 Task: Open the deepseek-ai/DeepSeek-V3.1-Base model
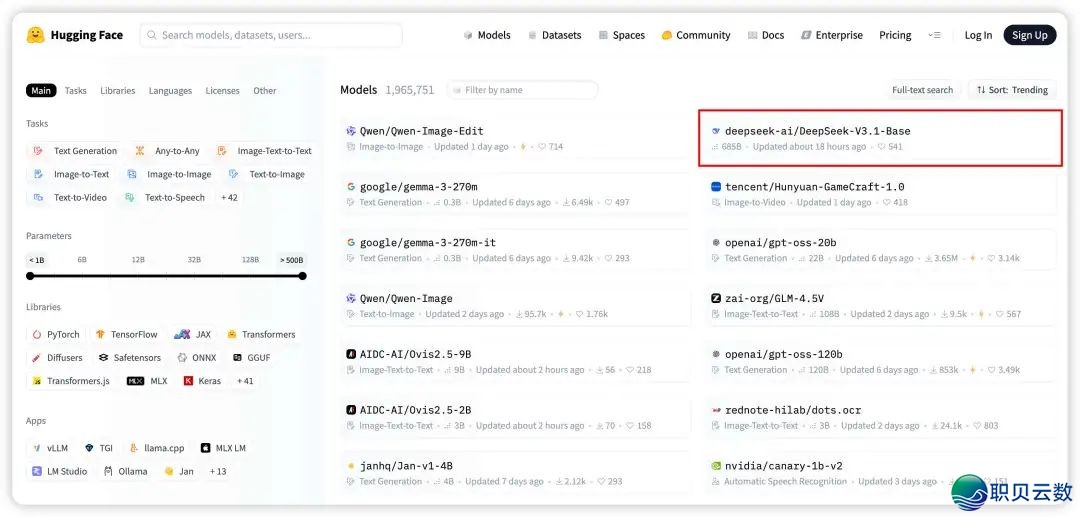coord(880,138)
